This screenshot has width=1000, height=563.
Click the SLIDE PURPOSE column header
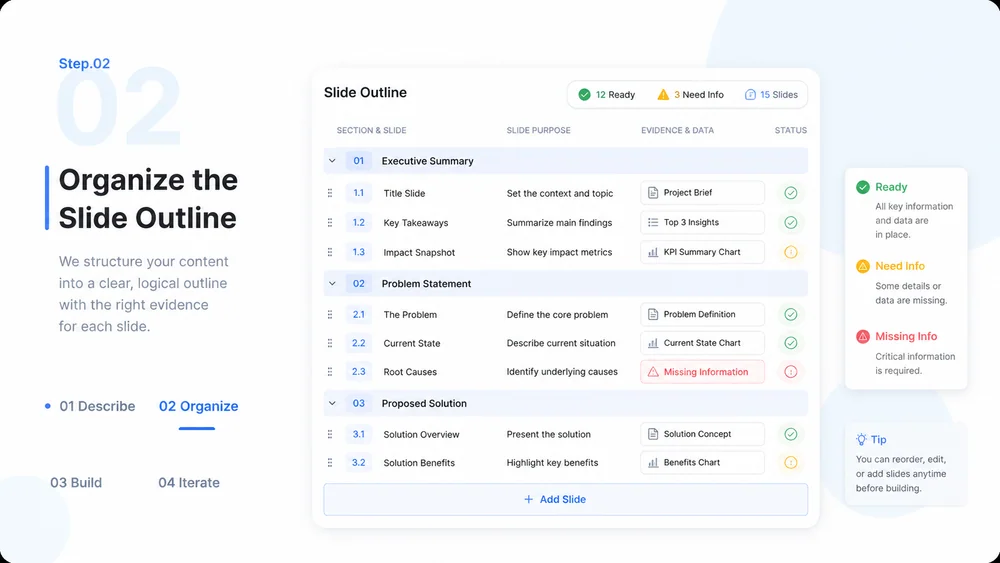538,130
